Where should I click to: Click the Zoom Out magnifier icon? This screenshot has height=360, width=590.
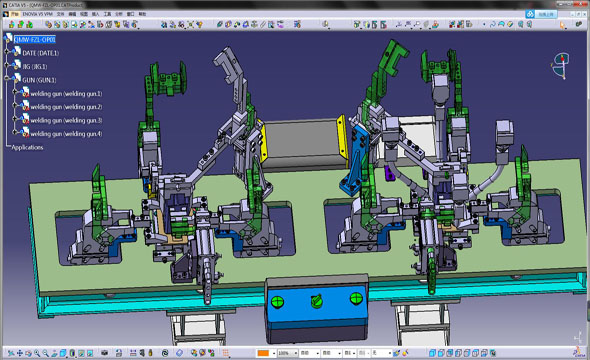46,353
